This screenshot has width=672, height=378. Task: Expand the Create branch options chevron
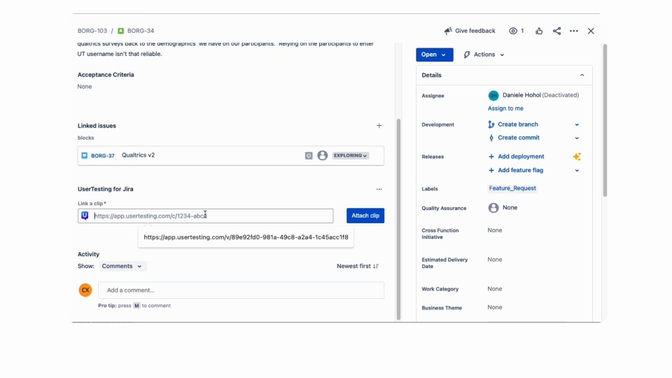pos(577,125)
